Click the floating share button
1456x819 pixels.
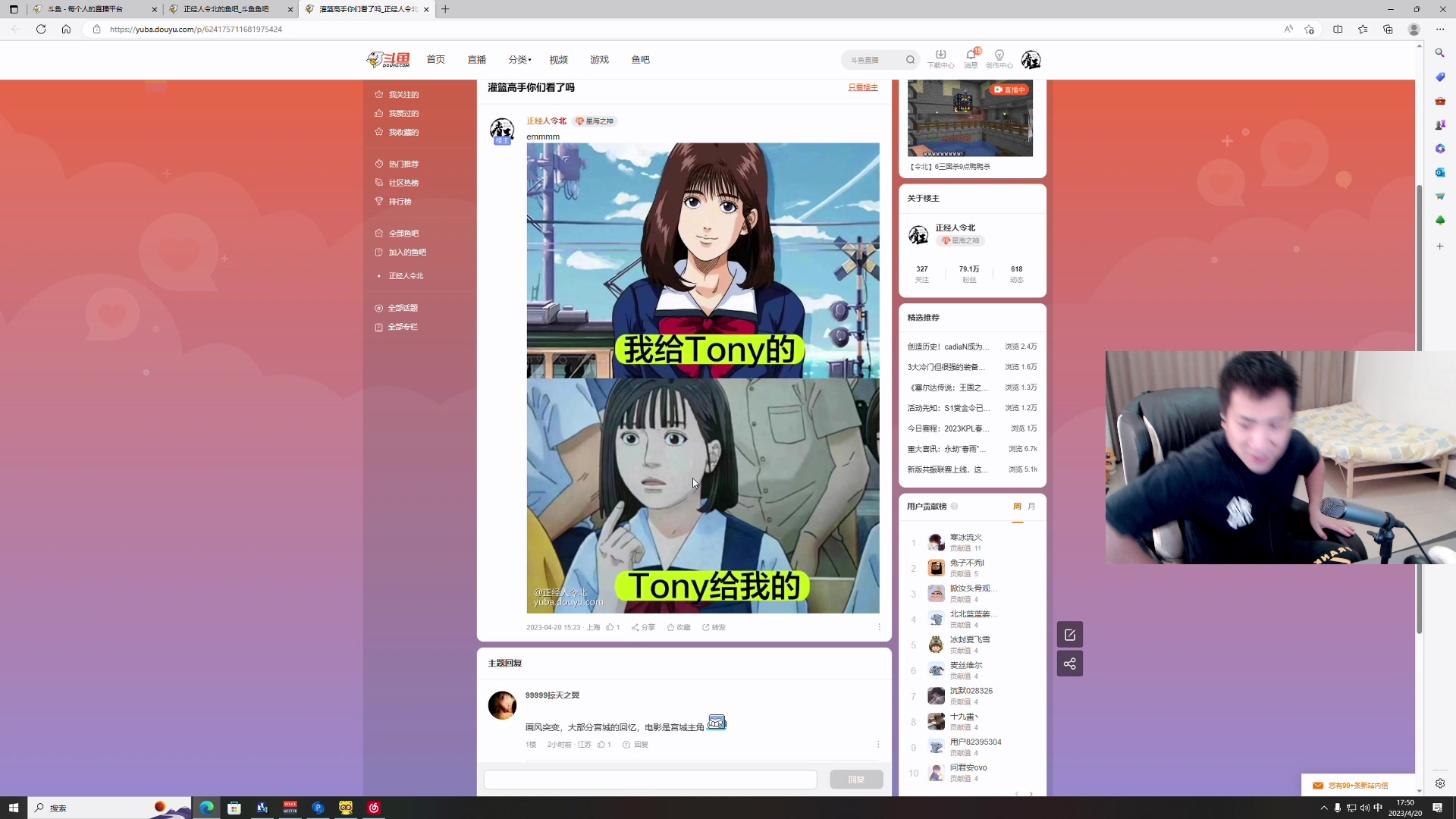1070,664
